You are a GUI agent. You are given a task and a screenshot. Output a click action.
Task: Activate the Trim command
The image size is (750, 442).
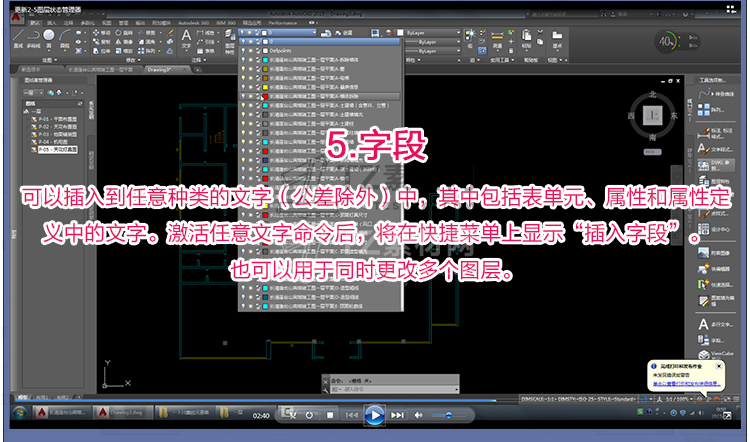[x=146, y=33]
